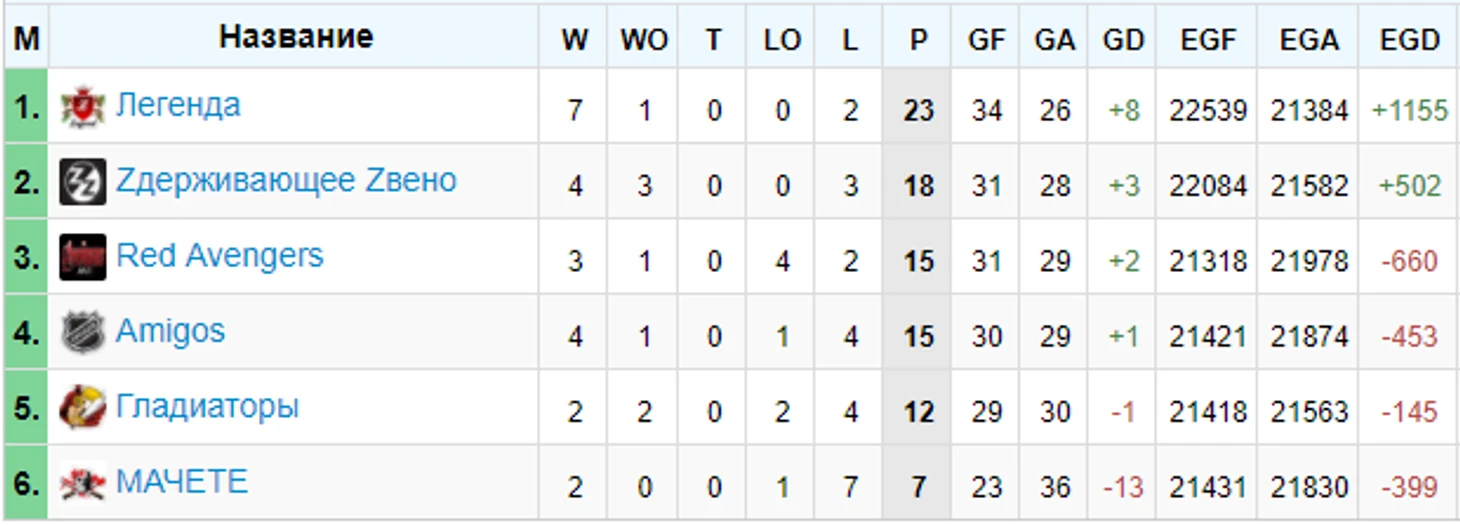Open the Легенда team link
Image resolution: width=1460 pixels, height=525 pixels.
coord(178,105)
